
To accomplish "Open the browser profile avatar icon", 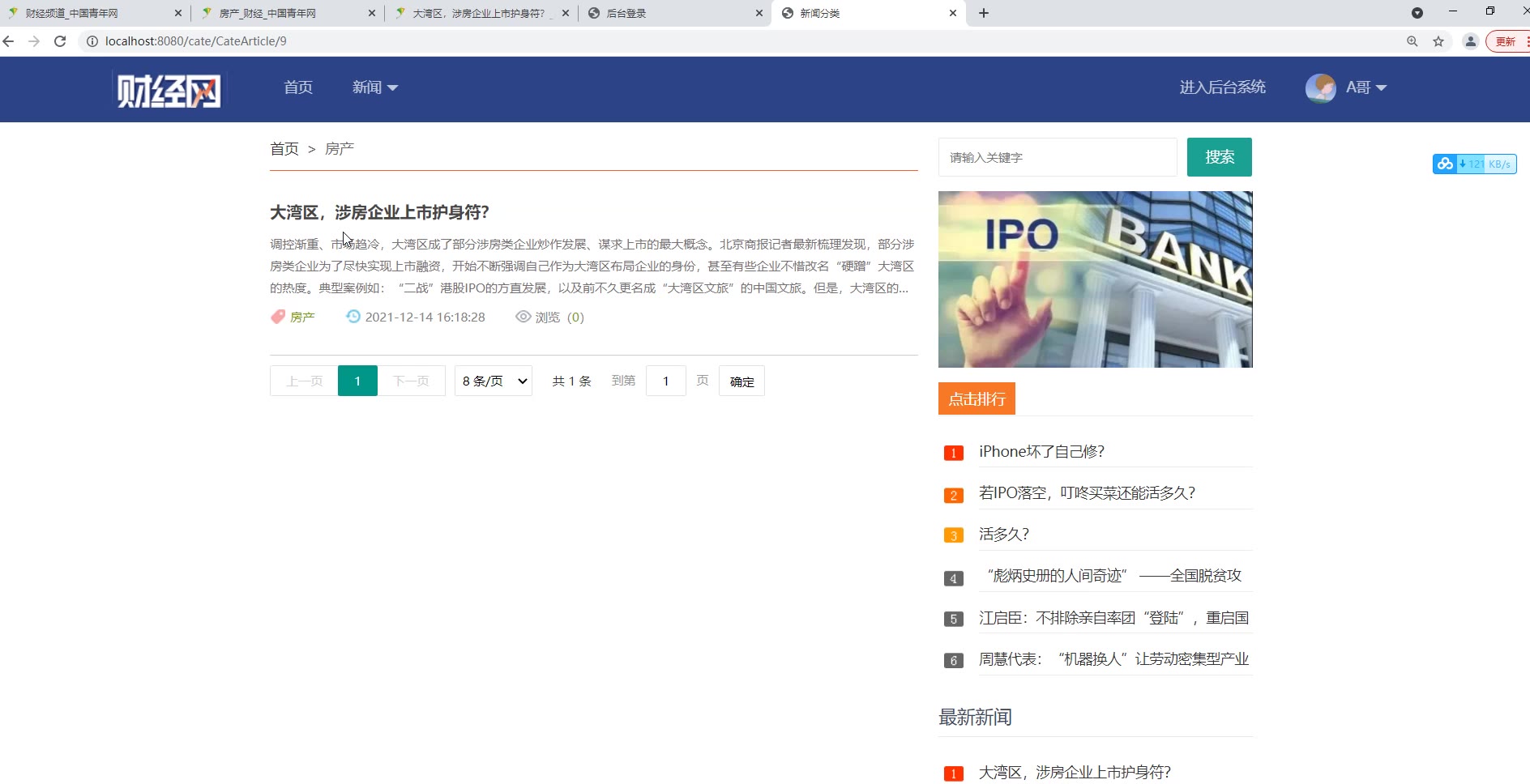I will 1471,41.
